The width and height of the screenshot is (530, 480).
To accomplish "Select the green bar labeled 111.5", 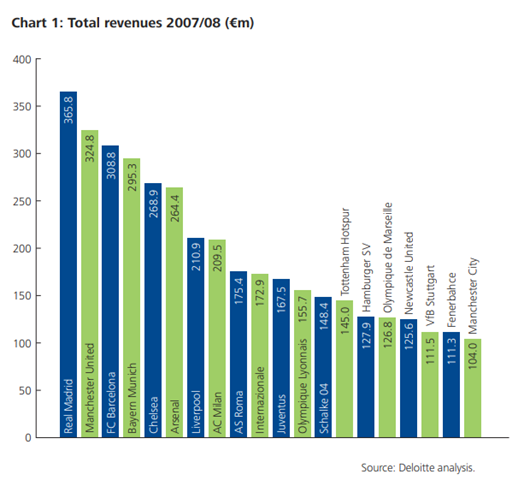I will (x=430, y=385).
